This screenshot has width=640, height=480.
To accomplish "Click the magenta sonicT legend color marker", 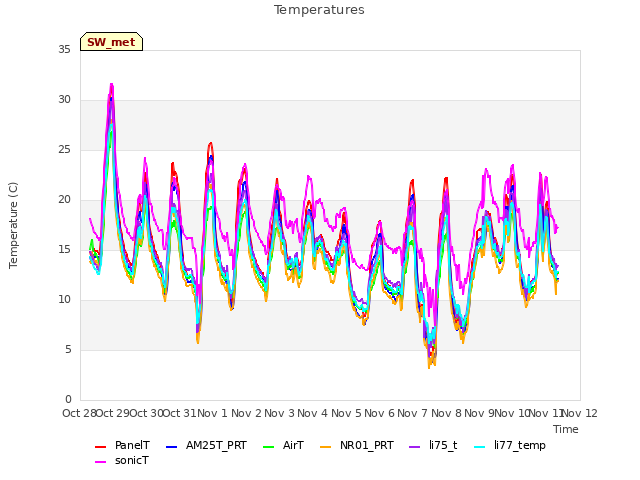I will pyautogui.click(x=100, y=462).
